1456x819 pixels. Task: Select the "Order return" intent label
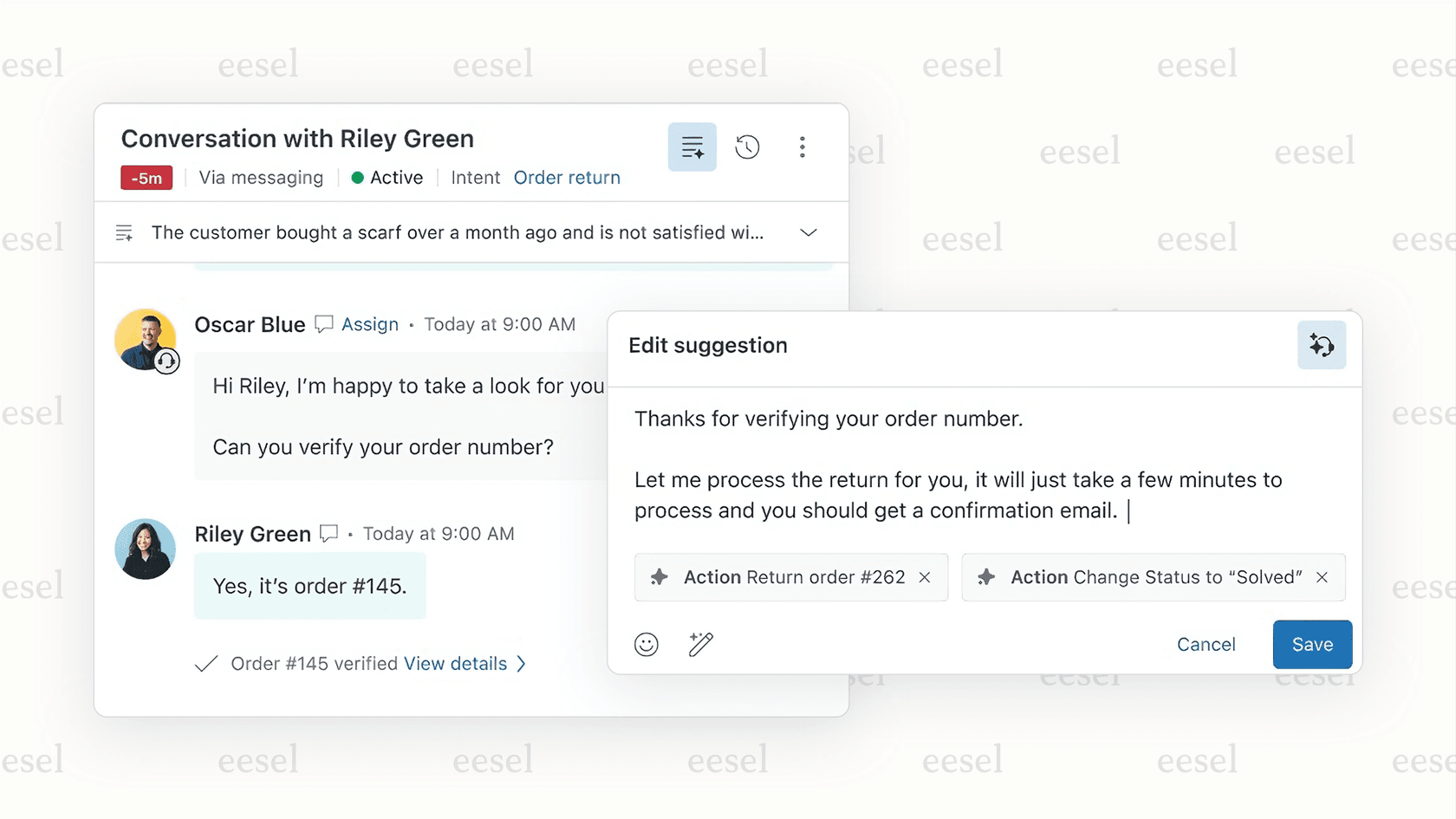pyautogui.click(x=567, y=178)
